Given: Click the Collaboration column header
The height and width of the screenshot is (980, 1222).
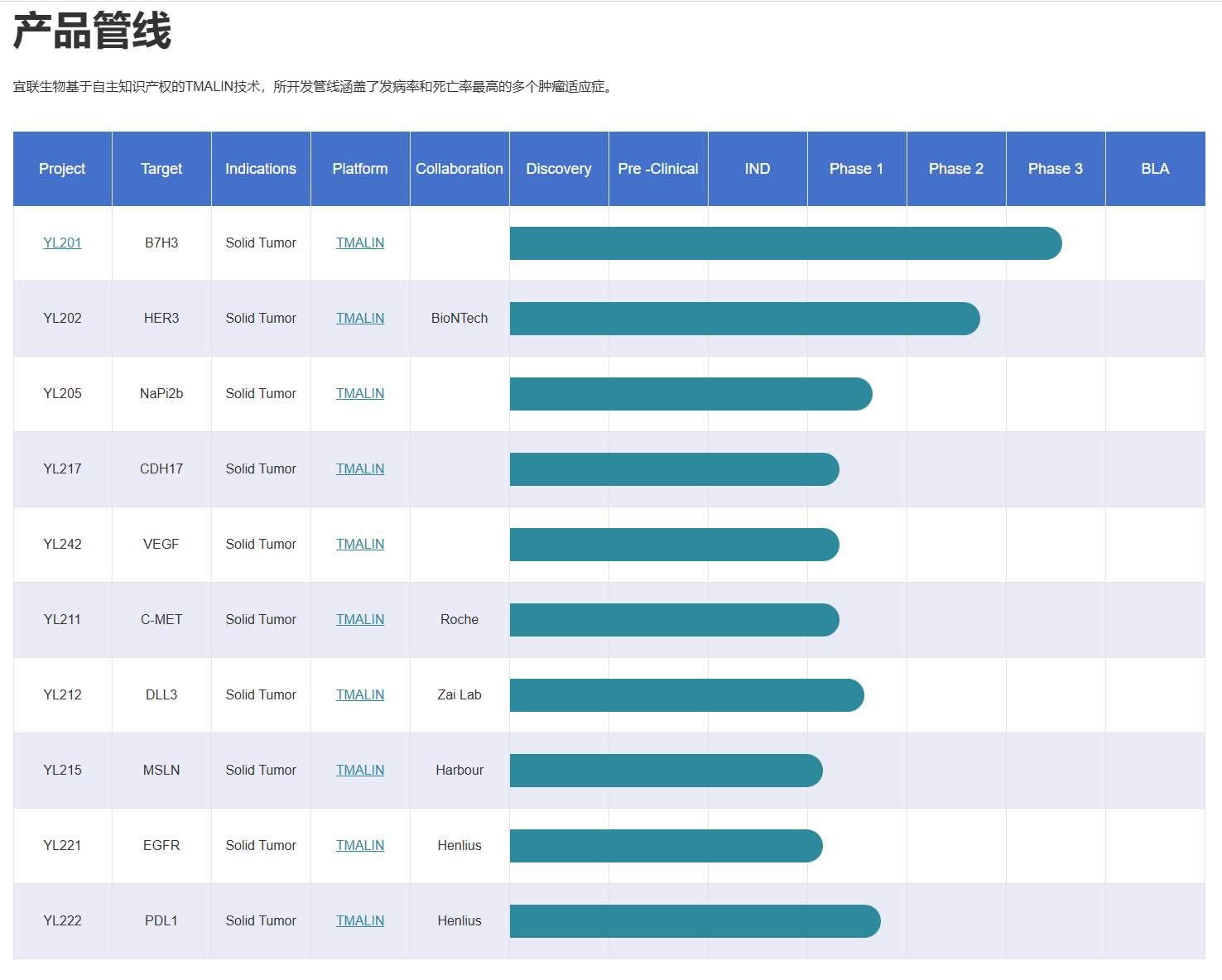Looking at the screenshot, I should pyautogui.click(x=459, y=169).
